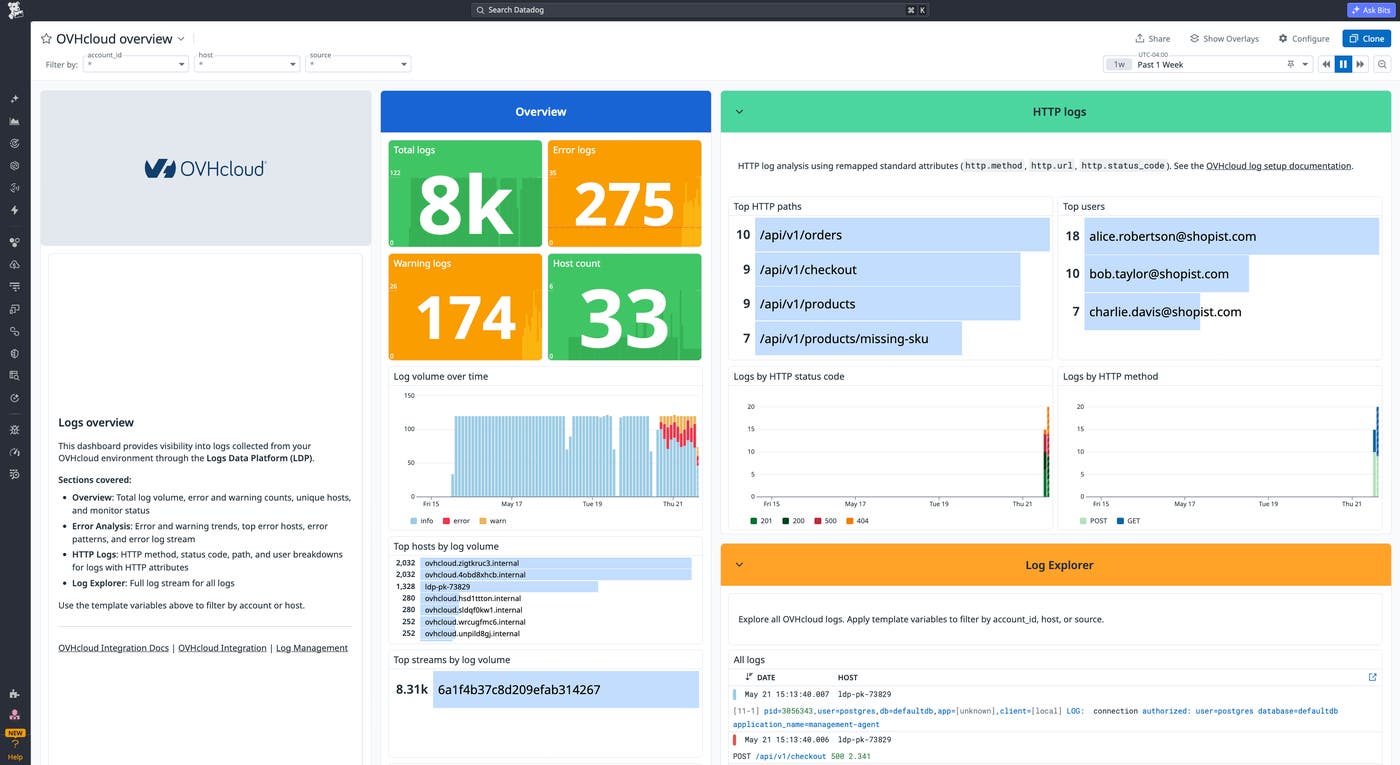Open the user avatar in the sidebar
The image size is (1400, 765).
coord(14,715)
